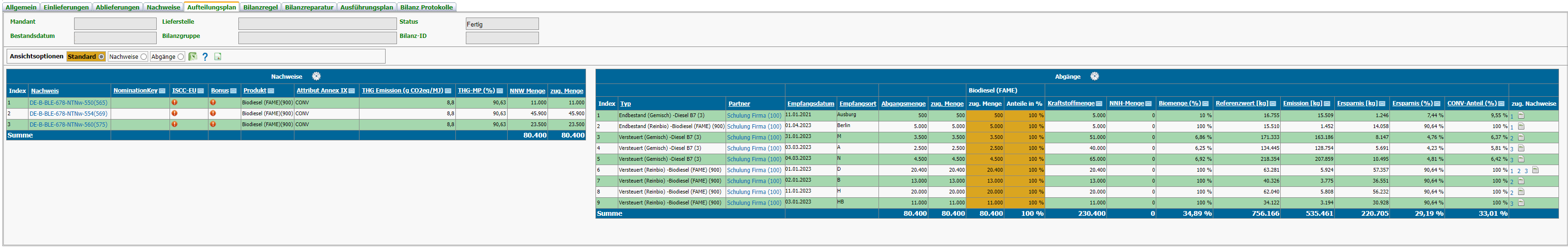Switch to the Bilanzregel tab

[260, 7]
